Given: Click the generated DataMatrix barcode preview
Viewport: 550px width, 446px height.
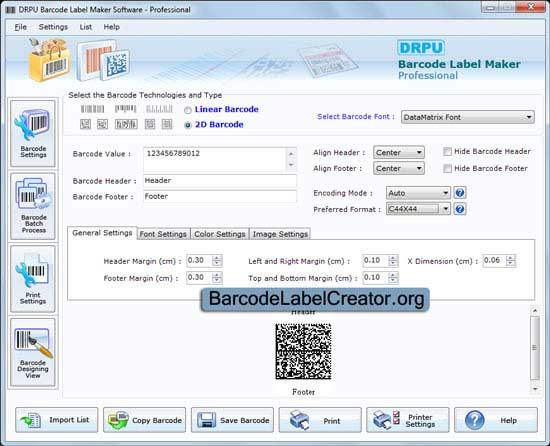Looking at the screenshot, I should coord(303,351).
